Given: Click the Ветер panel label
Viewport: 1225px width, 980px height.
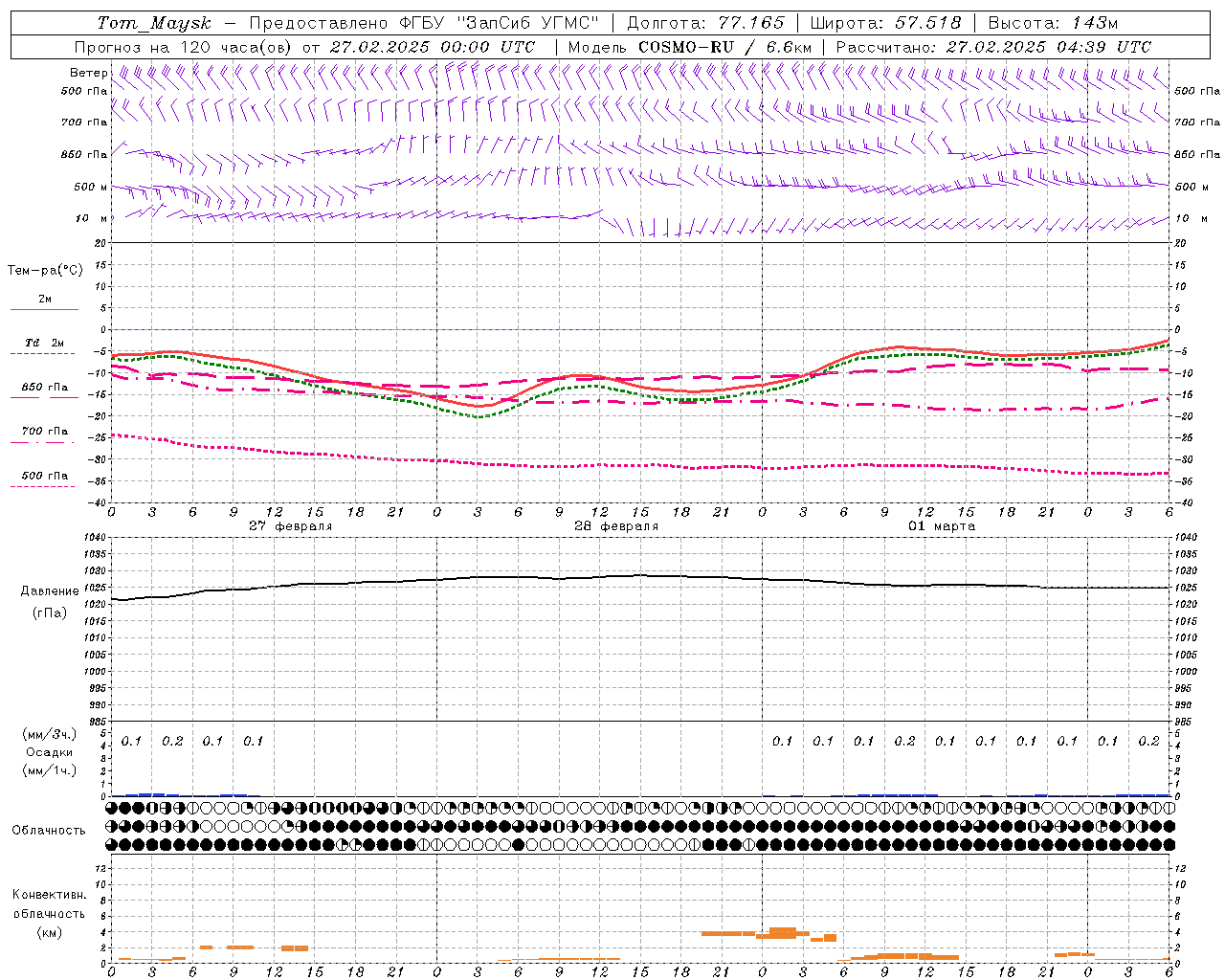Looking at the screenshot, I should (x=88, y=73).
